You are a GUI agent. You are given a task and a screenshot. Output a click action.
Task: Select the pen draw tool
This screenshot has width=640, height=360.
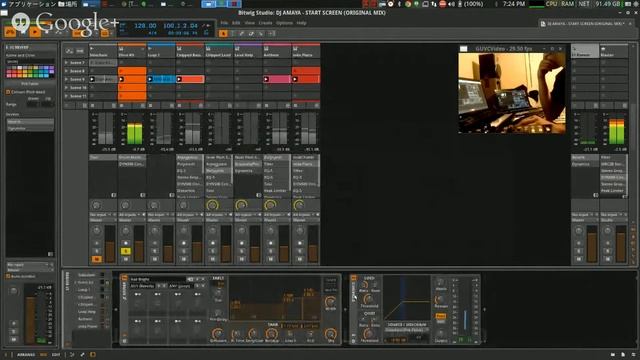(x=242, y=33)
